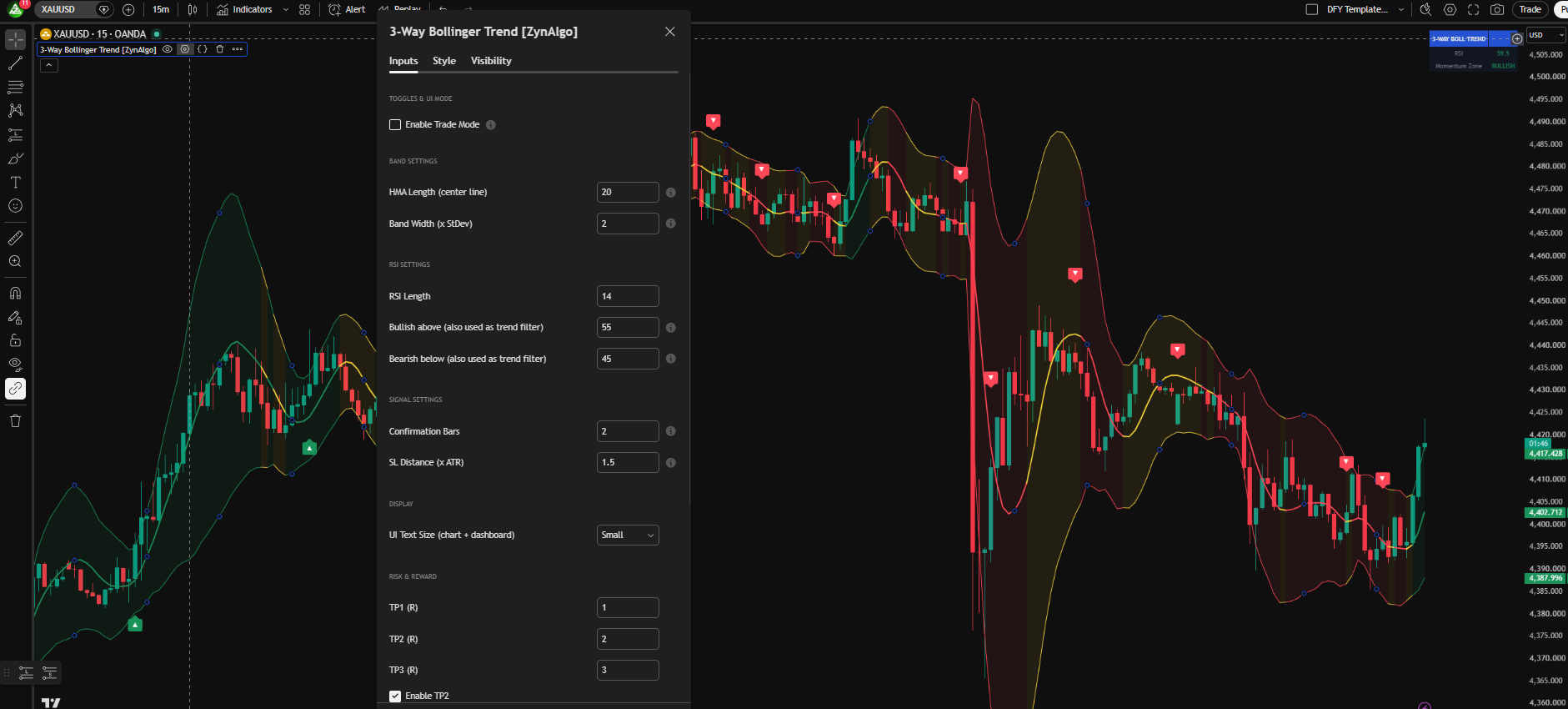Open the 15m timeframe selector
Image resolution: width=1568 pixels, height=709 pixels.
click(161, 9)
